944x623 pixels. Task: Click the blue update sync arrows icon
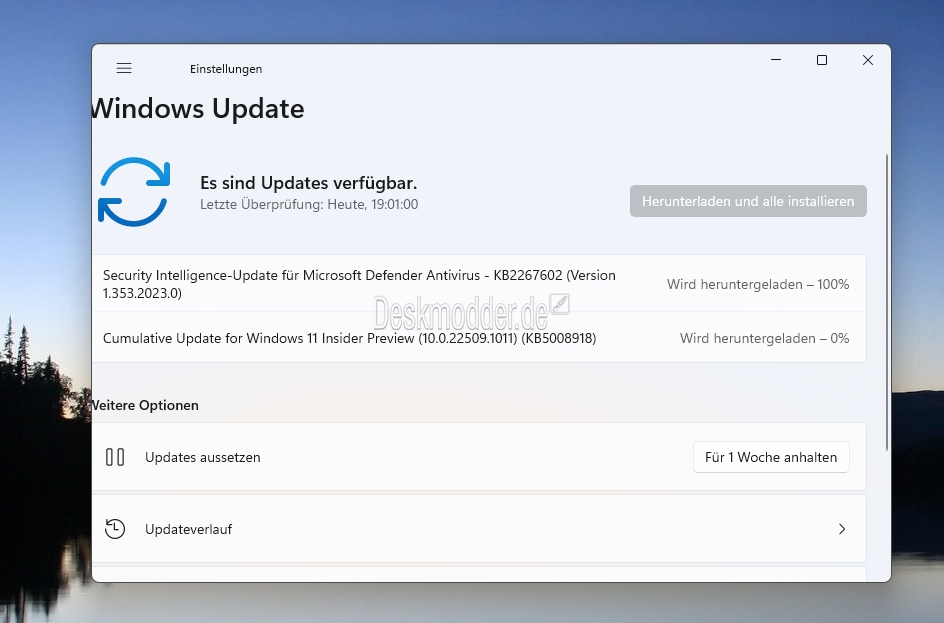pyautogui.click(x=134, y=192)
